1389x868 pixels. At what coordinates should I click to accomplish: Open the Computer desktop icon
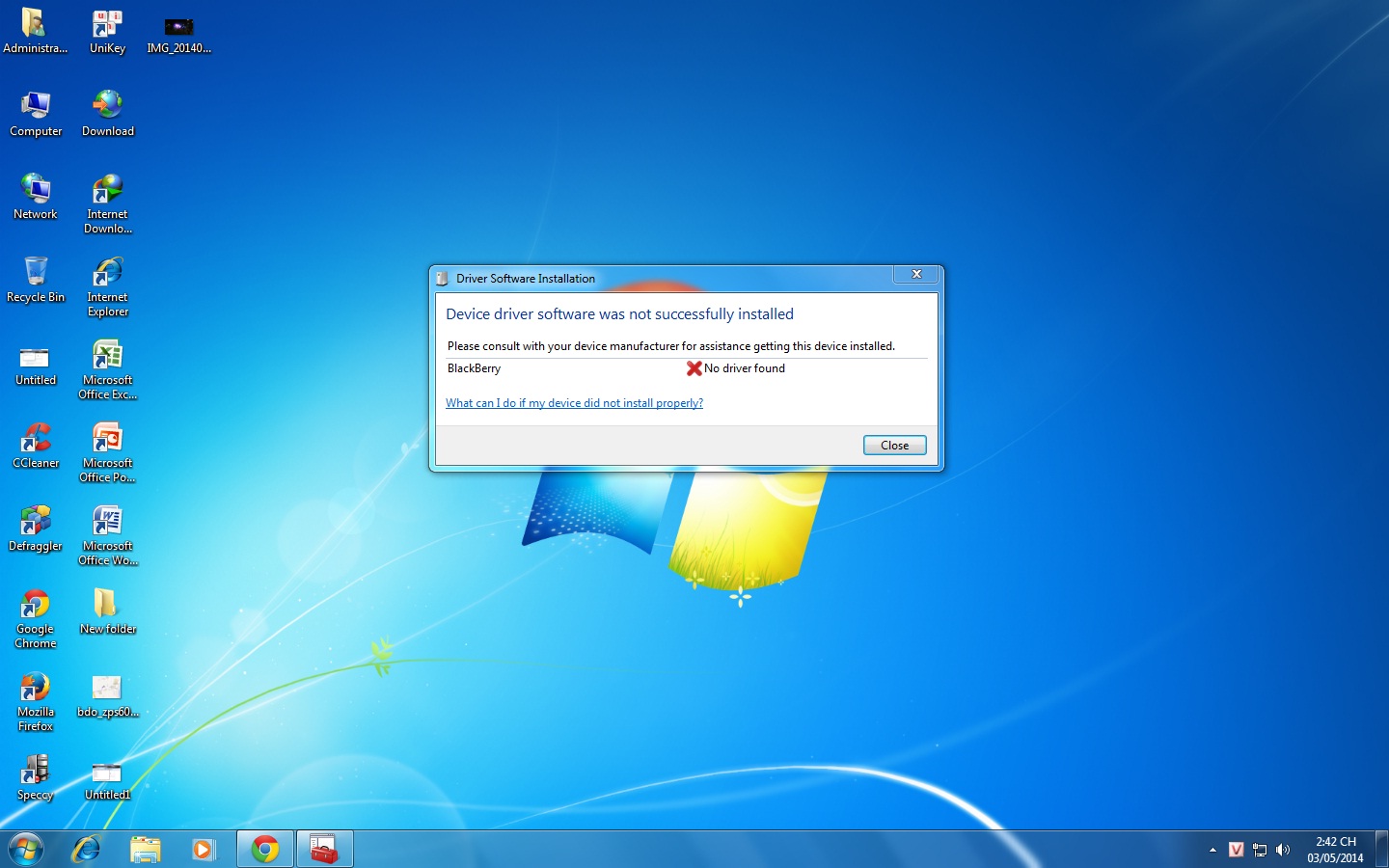tap(36, 115)
